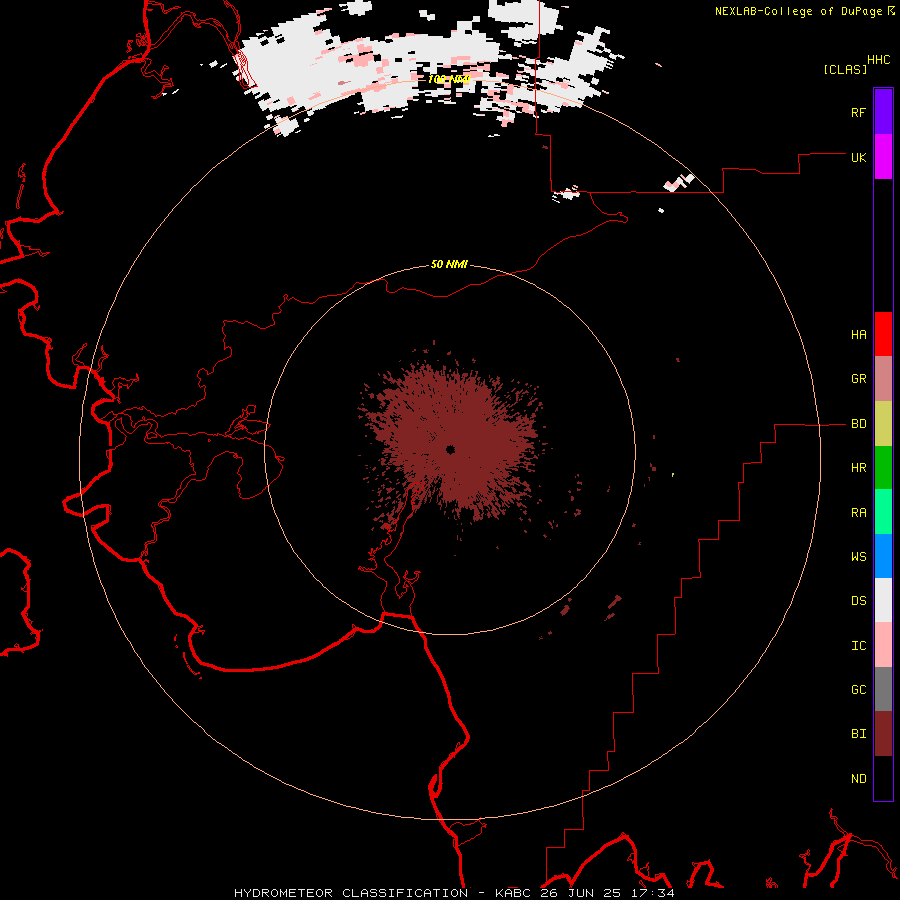
Task: Click the gray GC legend swatch
Action: point(883,689)
